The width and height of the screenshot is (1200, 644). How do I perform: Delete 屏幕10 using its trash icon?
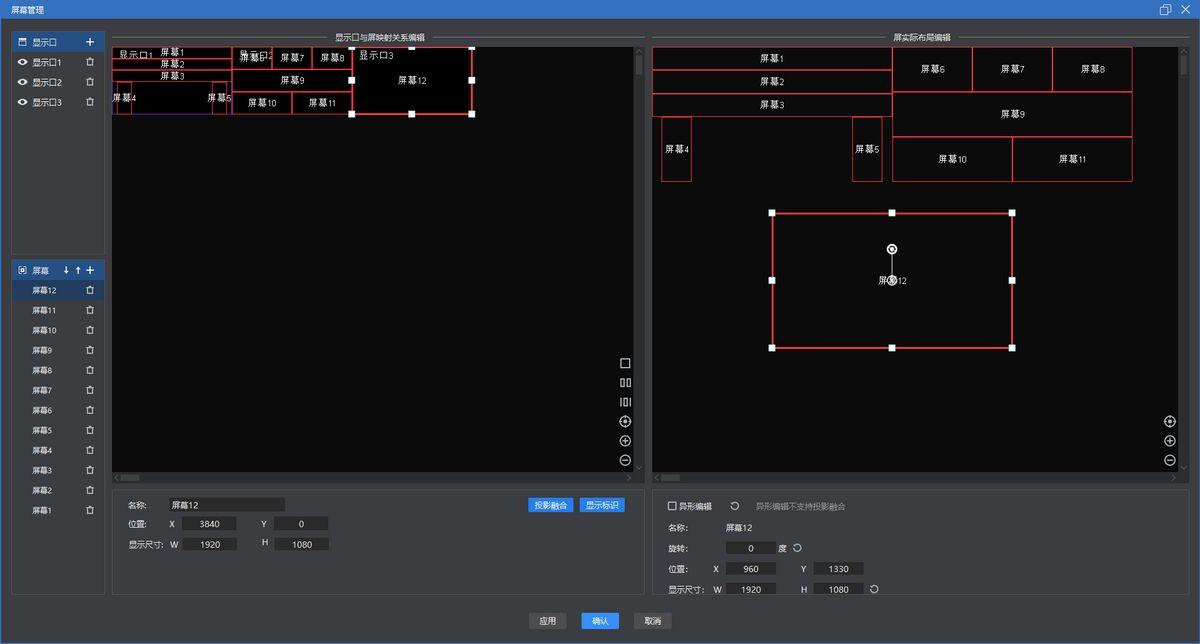pos(90,330)
